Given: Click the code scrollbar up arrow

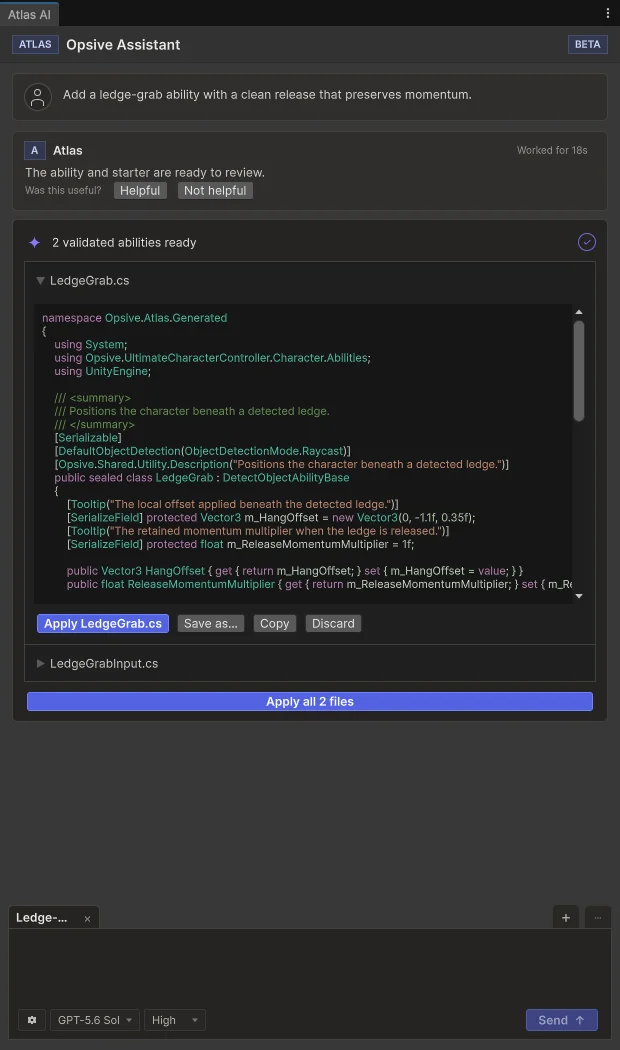Looking at the screenshot, I should click(x=578, y=312).
